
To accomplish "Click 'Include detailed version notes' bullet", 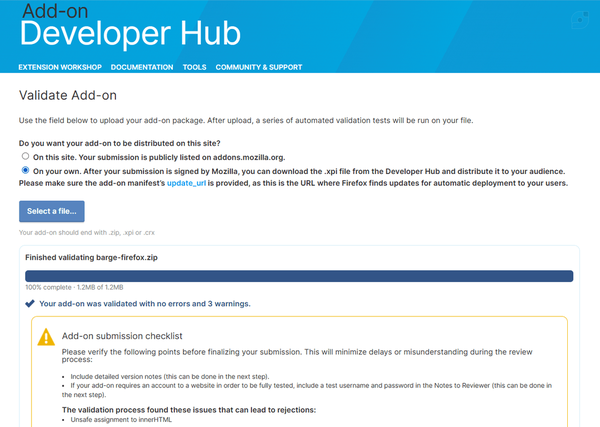I will click(x=170, y=376).
